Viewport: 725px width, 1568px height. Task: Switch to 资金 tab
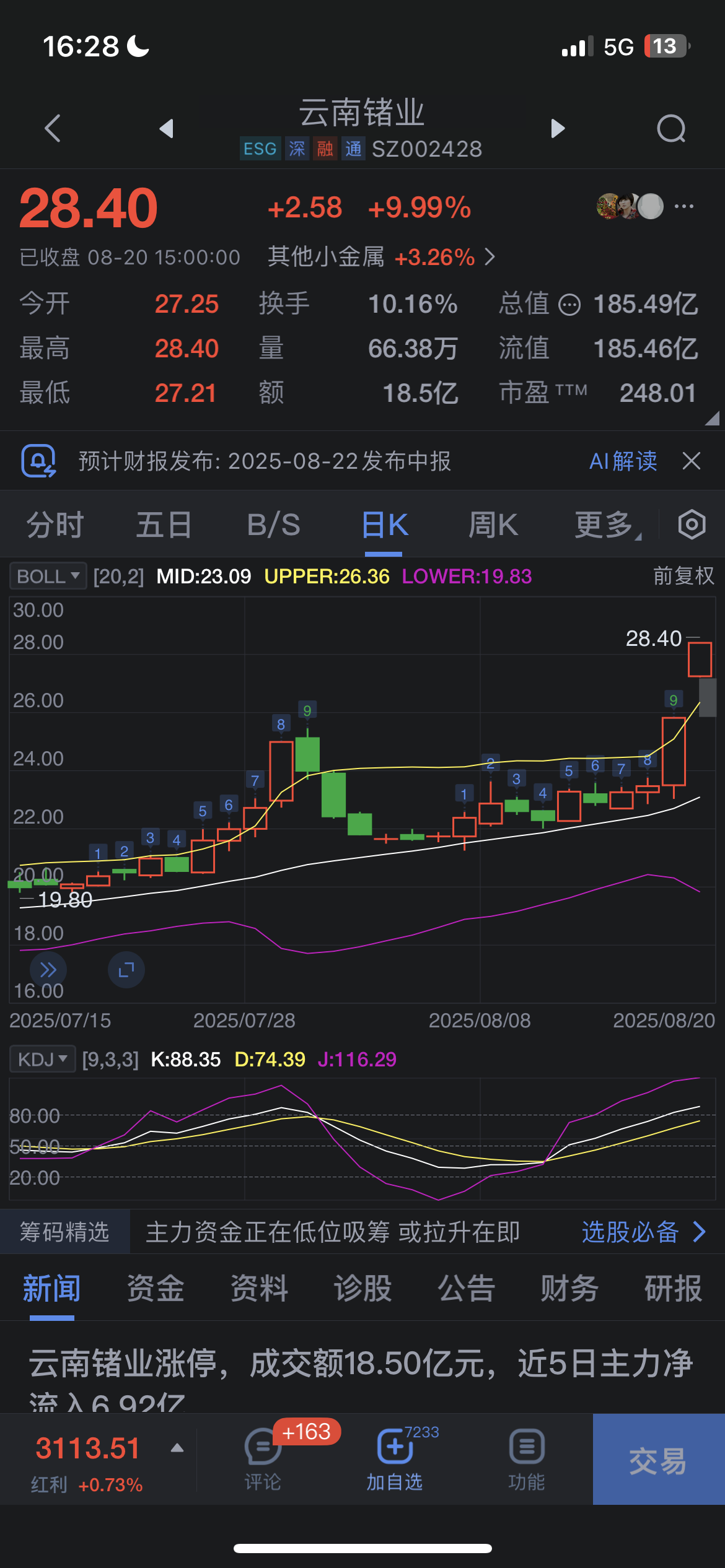point(156,1288)
